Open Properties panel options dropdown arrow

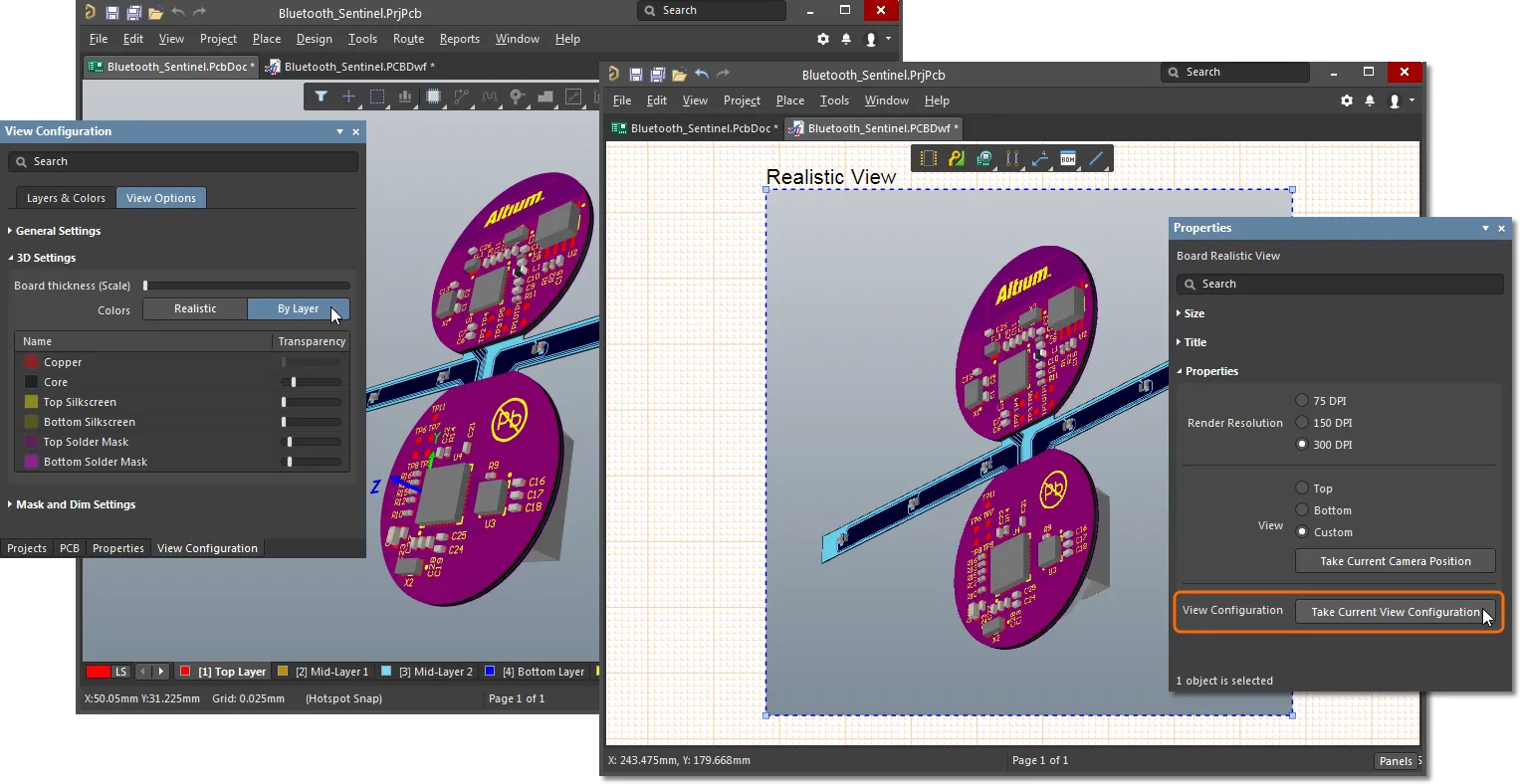tap(1485, 228)
